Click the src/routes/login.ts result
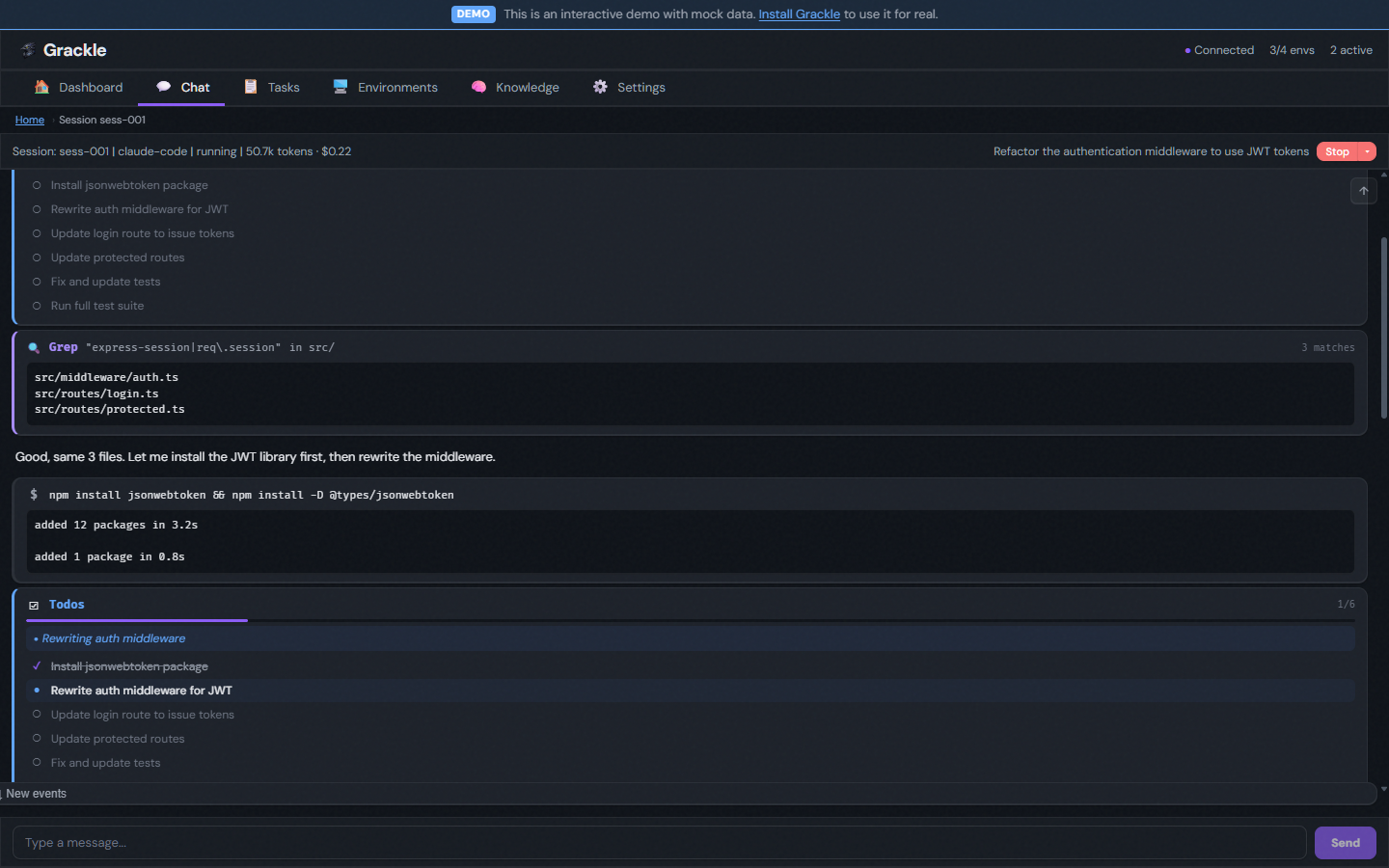Viewport: 1389px width, 868px height. [96, 393]
